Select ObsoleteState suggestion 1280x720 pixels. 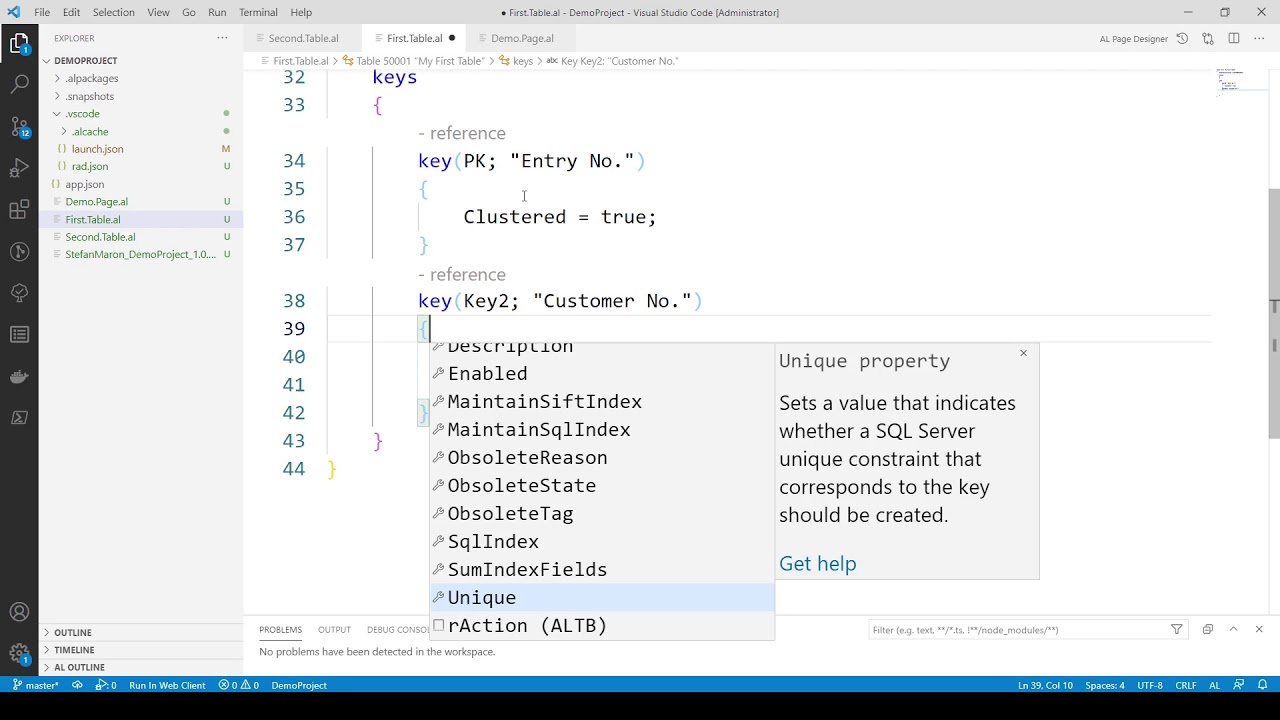[x=602, y=485]
